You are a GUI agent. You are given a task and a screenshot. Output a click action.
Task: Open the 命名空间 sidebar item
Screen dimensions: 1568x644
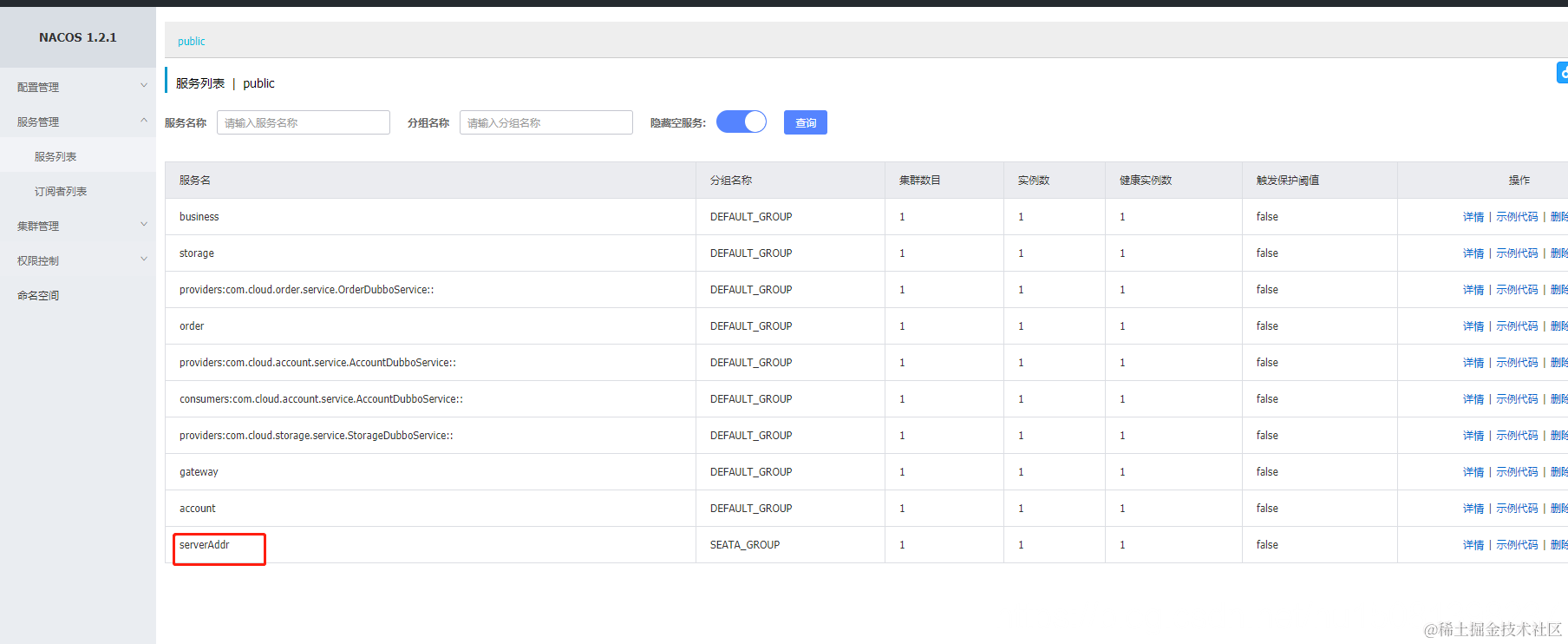38,295
